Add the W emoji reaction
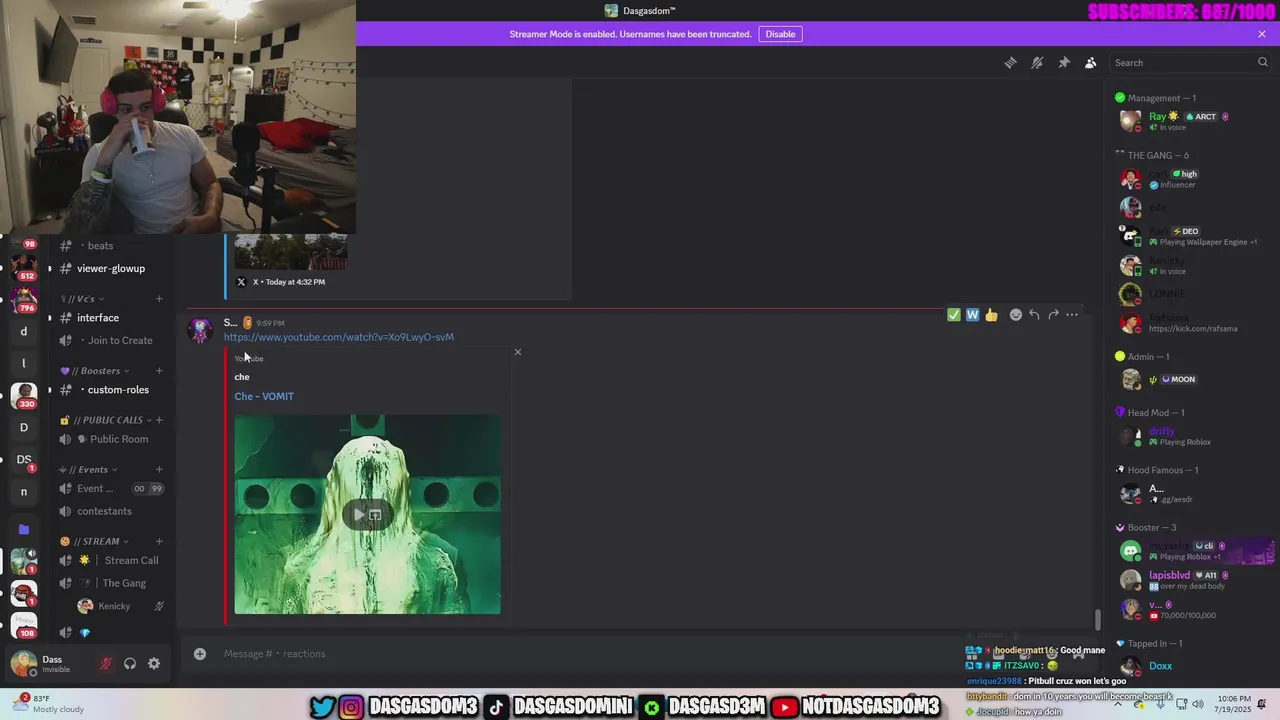This screenshot has width=1280, height=720. coord(972,315)
